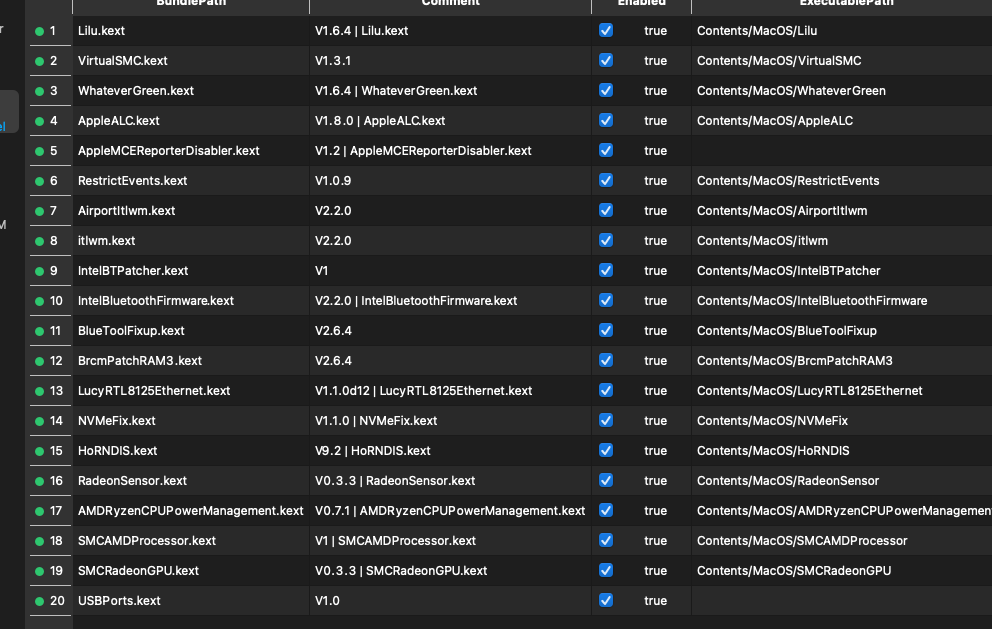Select USBPorts.kext bundle path cell
Viewport: 992px width, 629px height.
click(x=191, y=601)
